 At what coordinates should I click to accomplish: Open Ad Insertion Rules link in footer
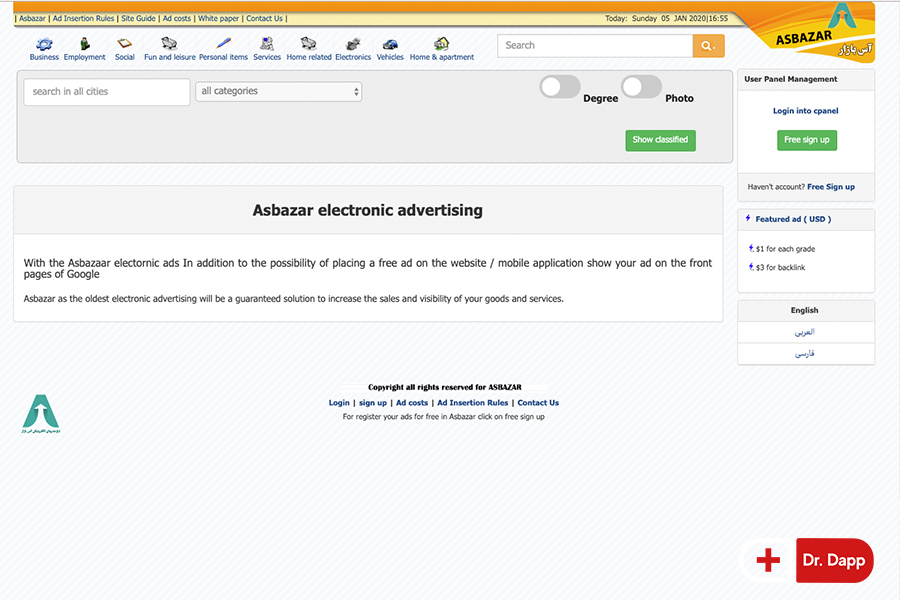pos(473,403)
